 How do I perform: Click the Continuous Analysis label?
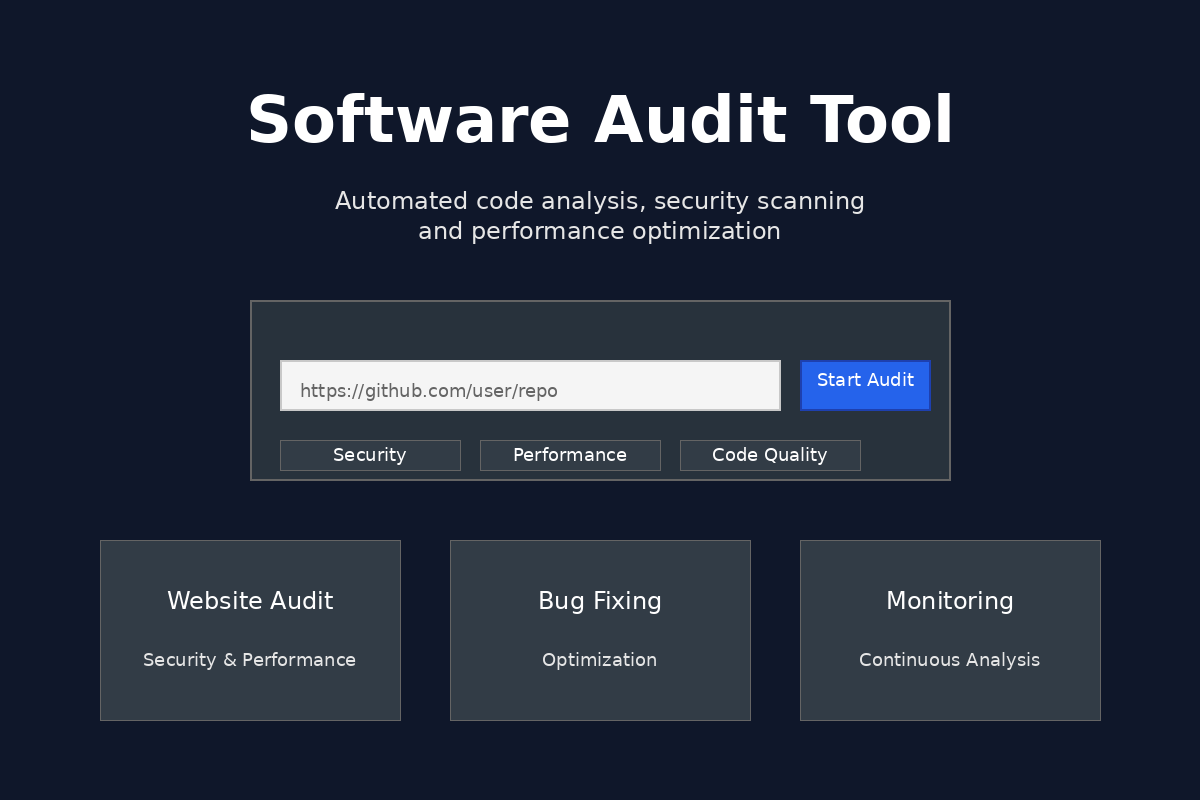coord(949,660)
